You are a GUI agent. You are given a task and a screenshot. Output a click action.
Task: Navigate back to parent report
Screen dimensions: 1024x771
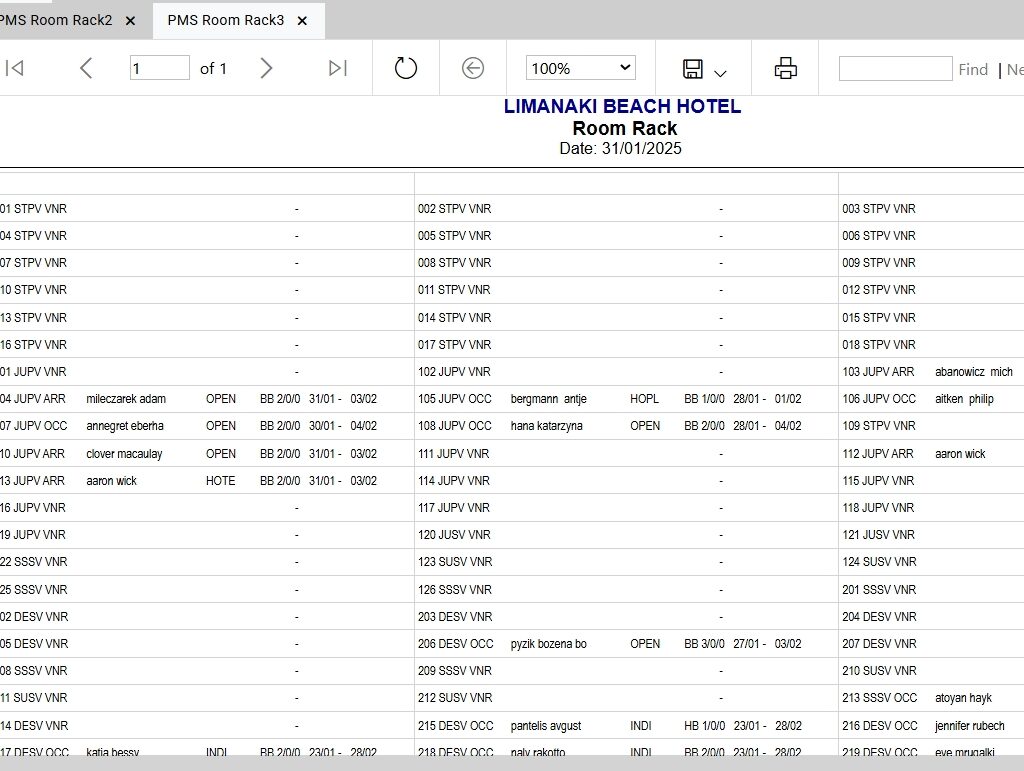pos(473,68)
